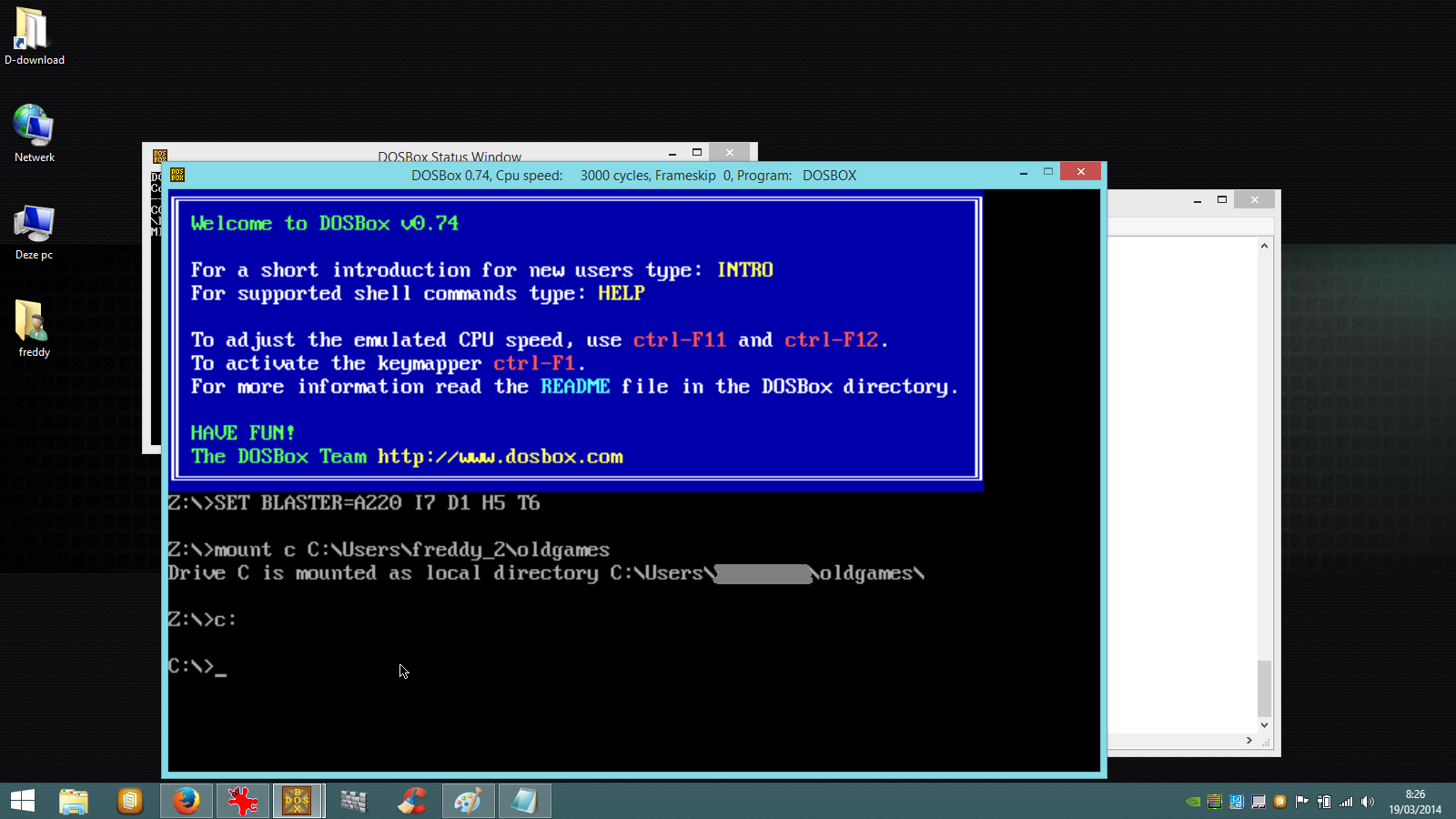1456x819 pixels.
Task: Click the blue sync tray icon
Action: [x=1237, y=802]
